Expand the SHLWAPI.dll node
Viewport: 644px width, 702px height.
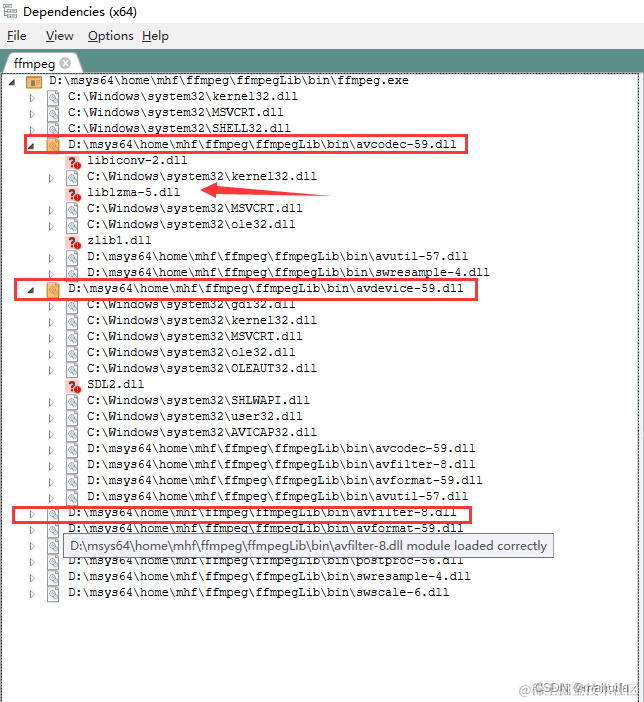(x=51, y=402)
